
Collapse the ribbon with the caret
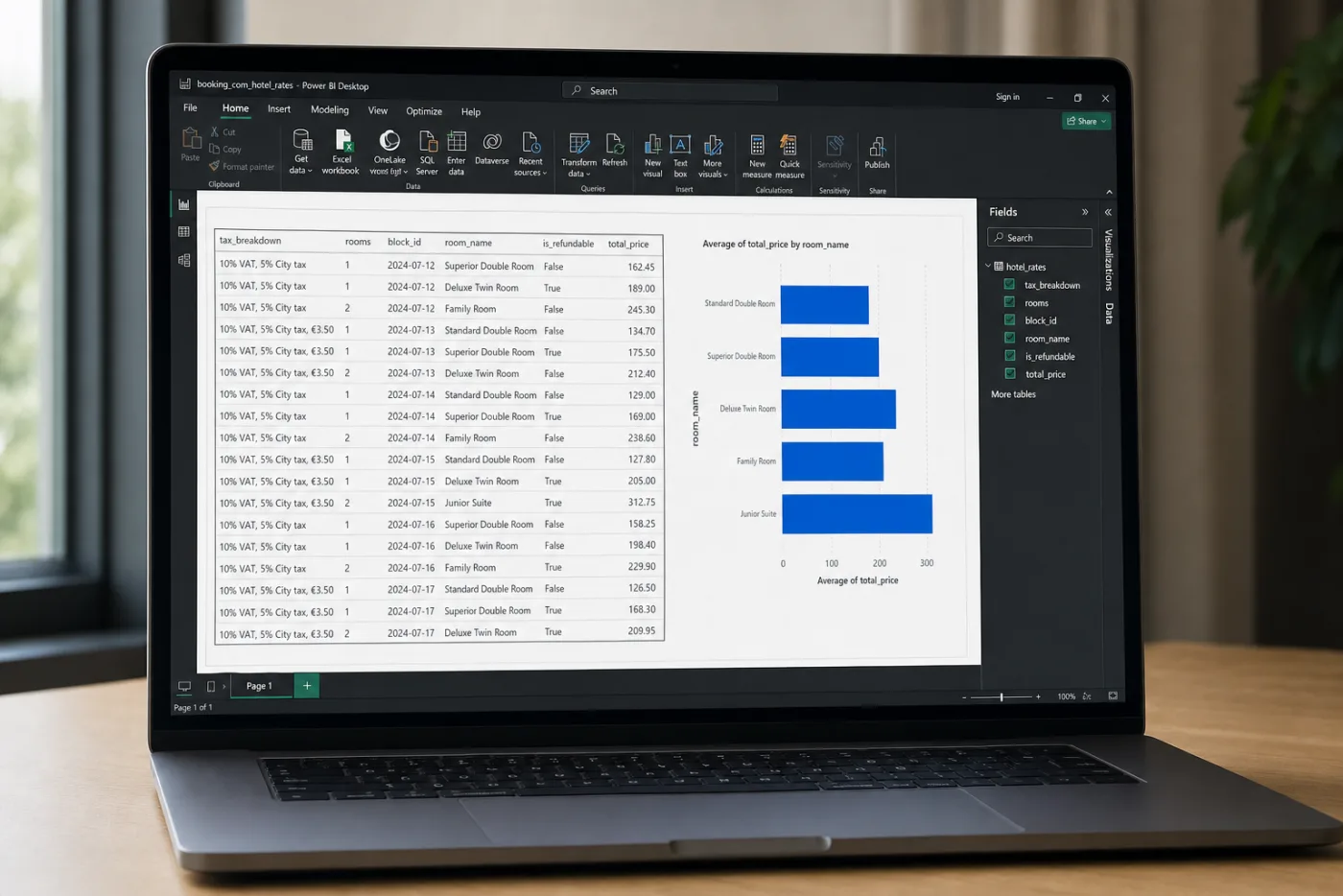[x=1109, y=192]
